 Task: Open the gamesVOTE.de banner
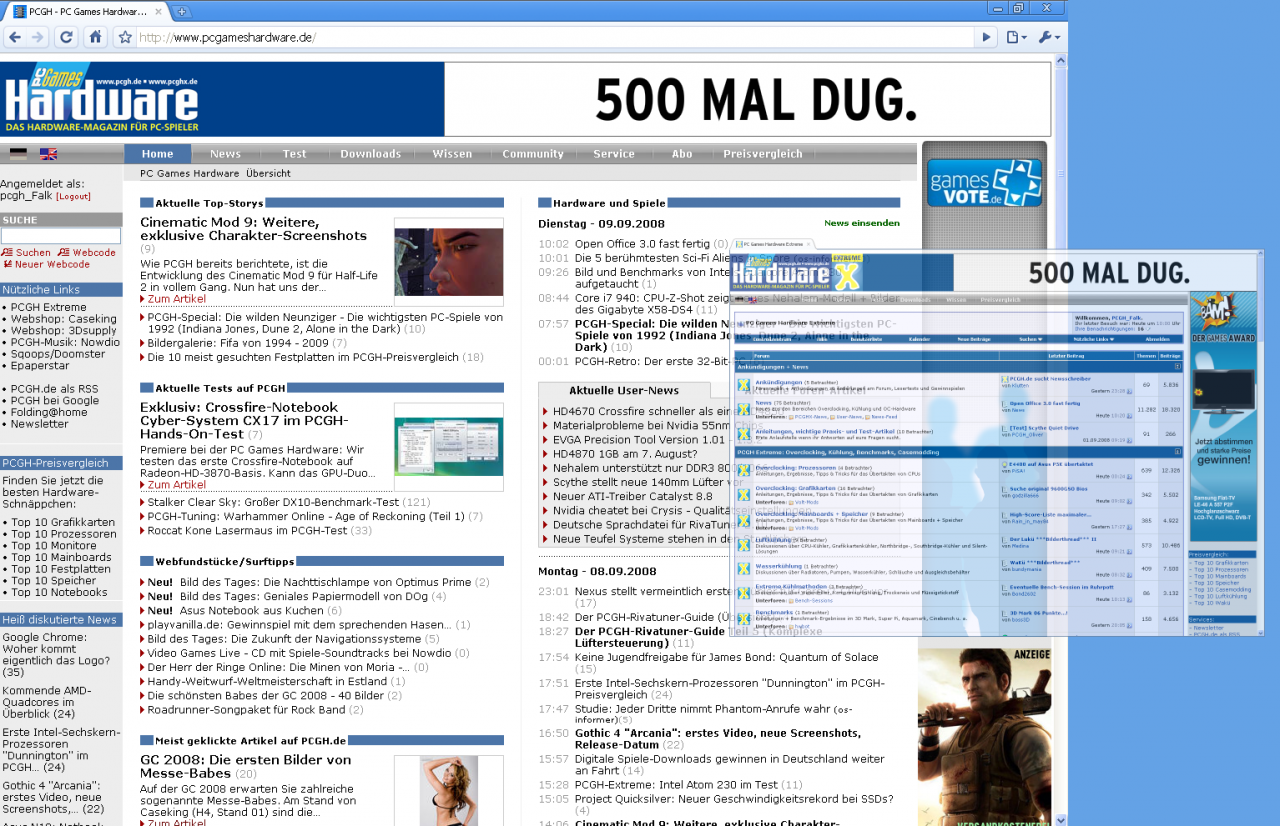(984, 183)
